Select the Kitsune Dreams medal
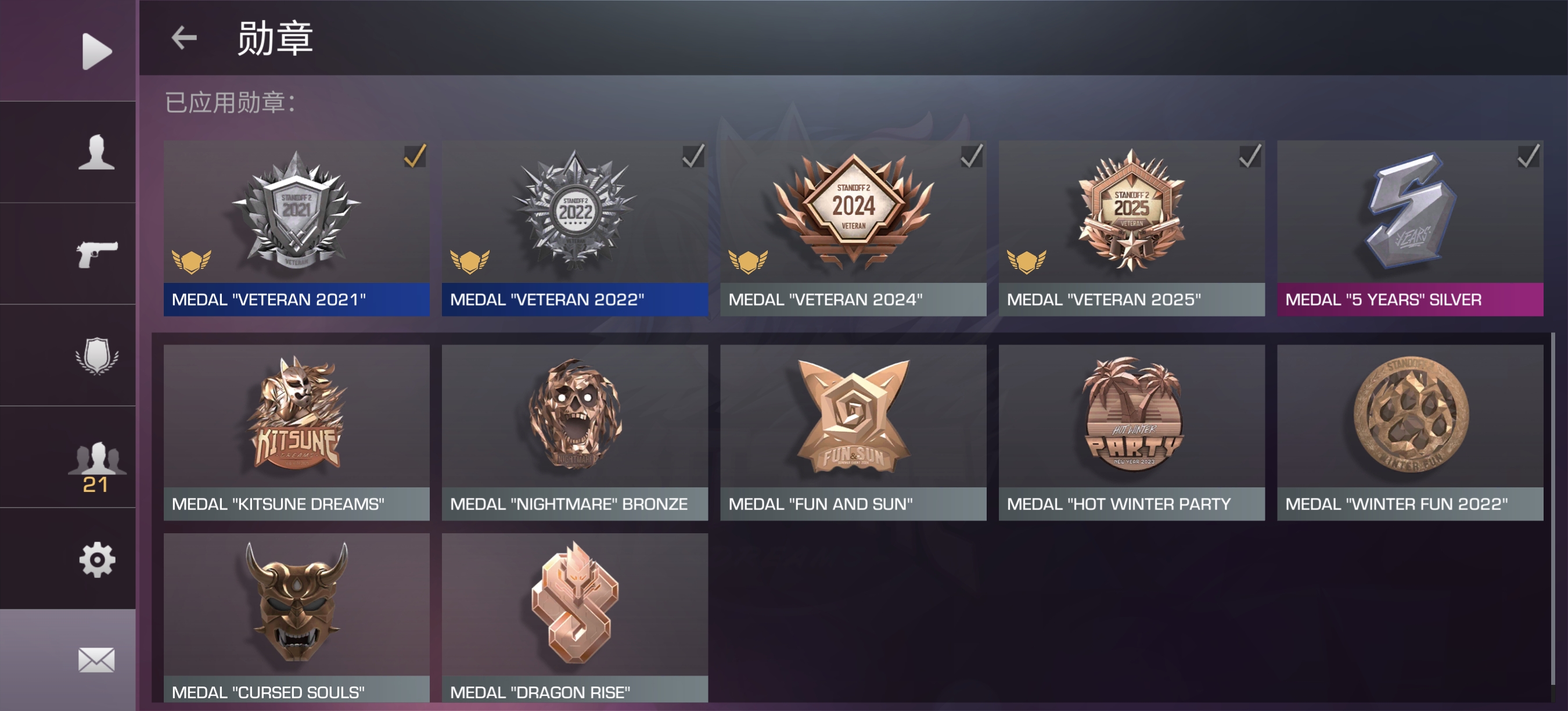 (x=296, y=432)
